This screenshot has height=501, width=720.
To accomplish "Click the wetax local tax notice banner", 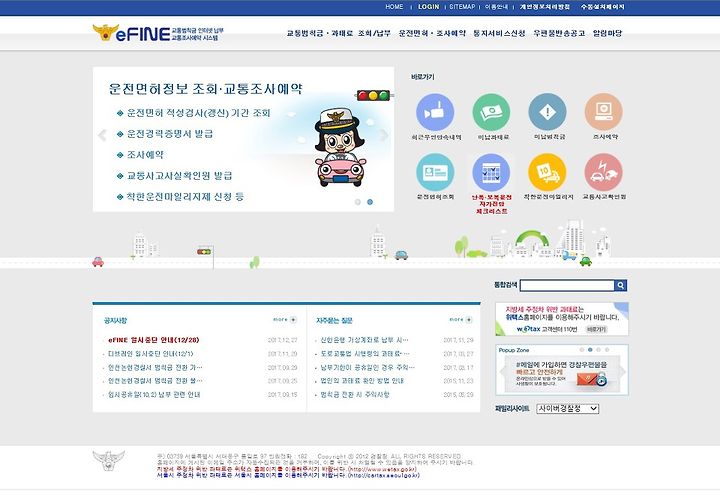I will [x=562, y=319].
